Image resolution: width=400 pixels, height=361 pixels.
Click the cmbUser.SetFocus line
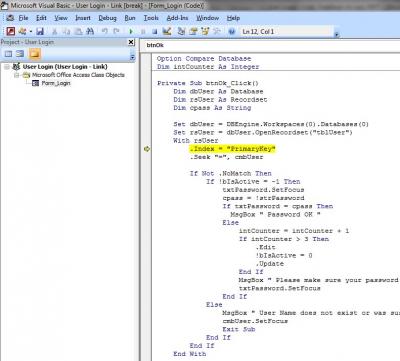click(x=255, y=321)
